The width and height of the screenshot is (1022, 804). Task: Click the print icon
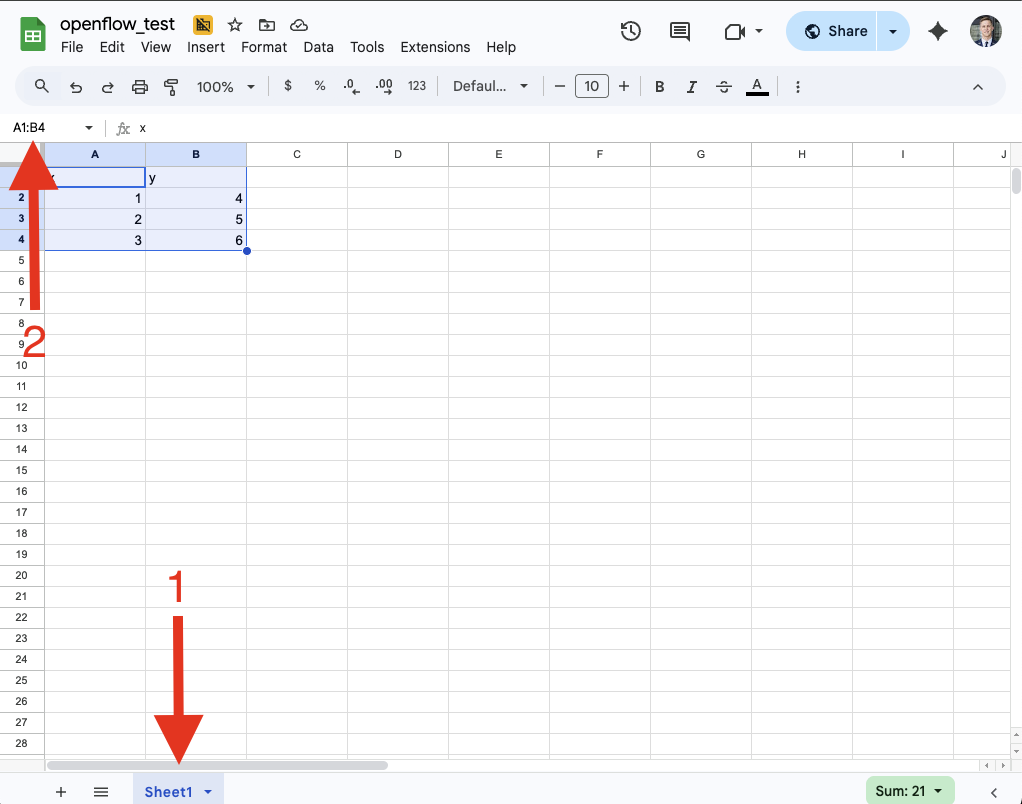pyautogui.click(x=140, y=87)
